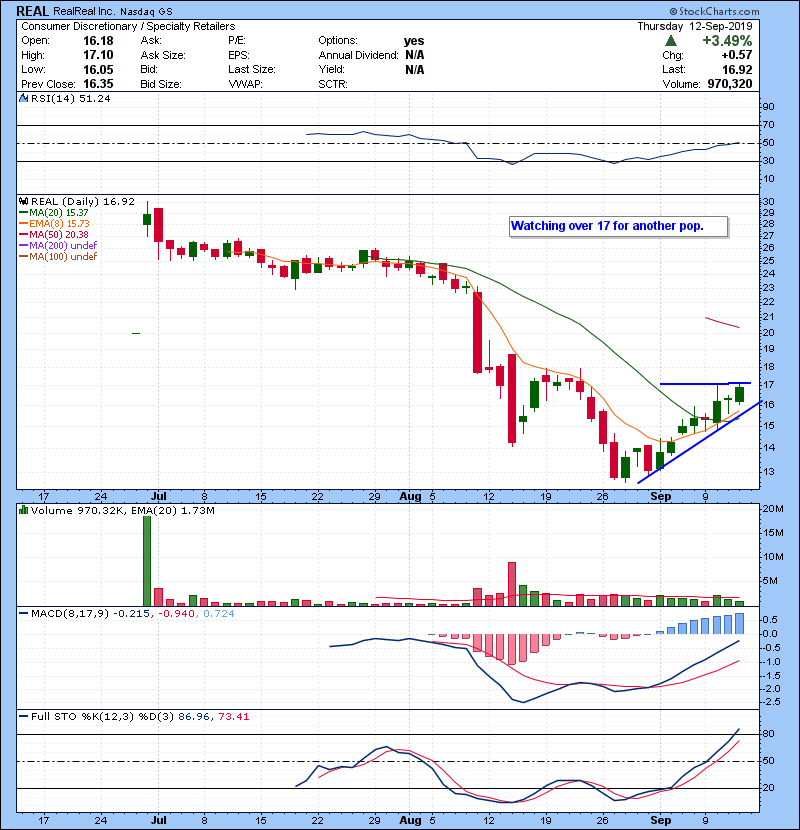Click the MACD histogram value 0.724
Viewport: 800px width, 830px height.
coord(219,614)
